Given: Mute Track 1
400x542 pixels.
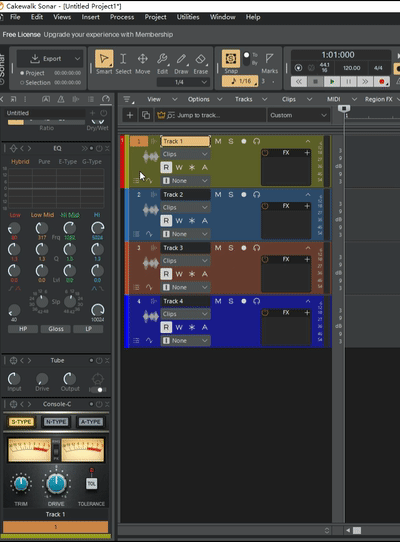Looking at the screenshot, I should (x=218, y=141).
